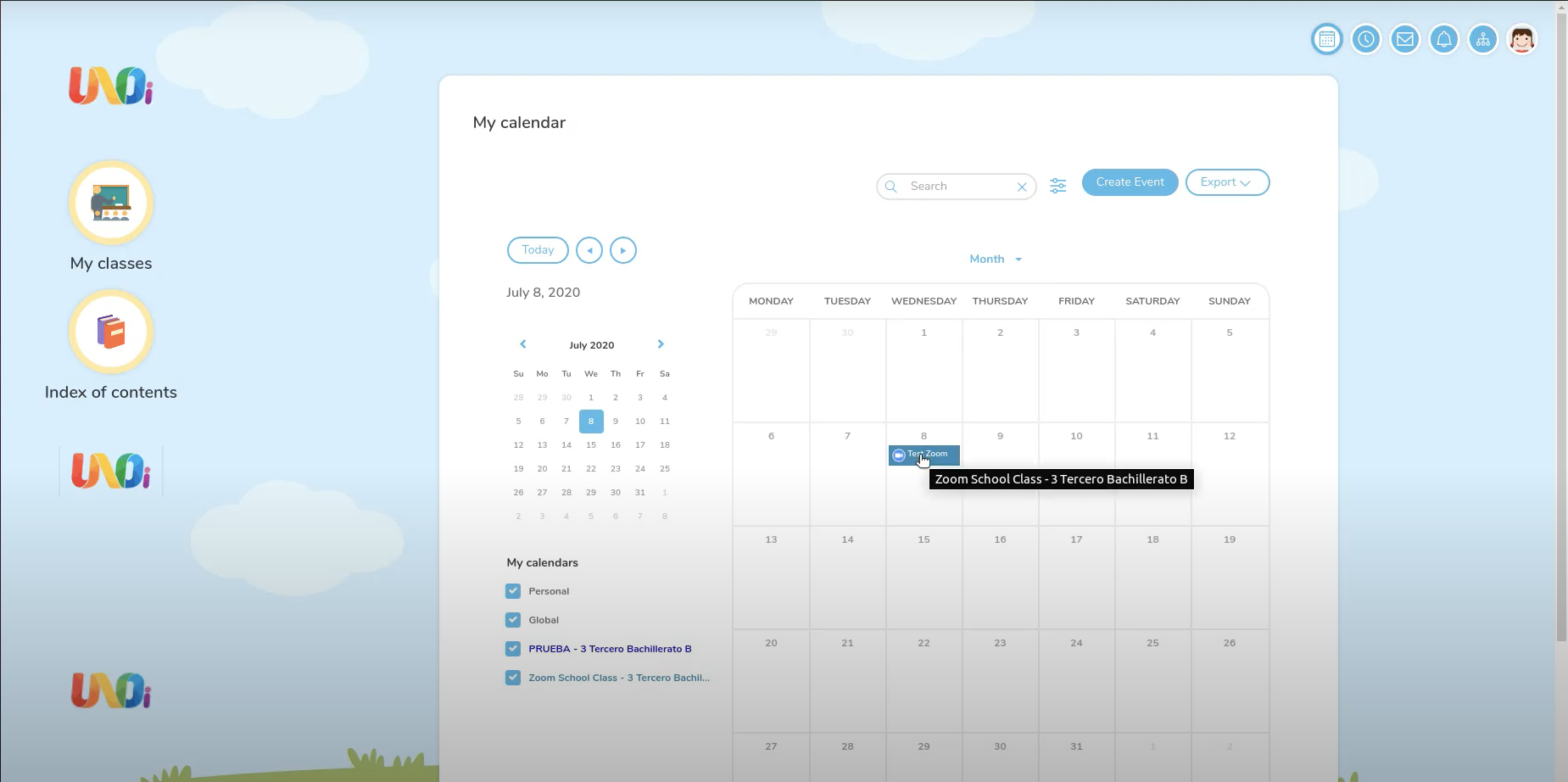This screenshot has width=1568, height=782.
Task: Toggle PRUEBA - 3 Tercero Bachillerato B checkbox
Action: click(513, 649)
